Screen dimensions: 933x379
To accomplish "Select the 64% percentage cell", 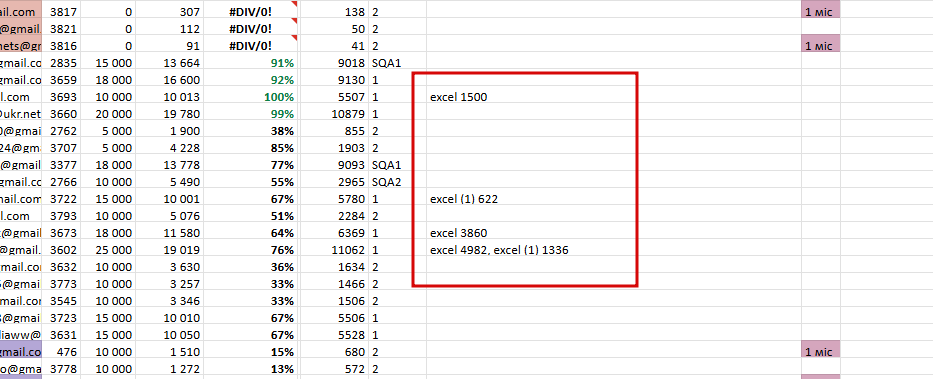I will pos(251,233).
